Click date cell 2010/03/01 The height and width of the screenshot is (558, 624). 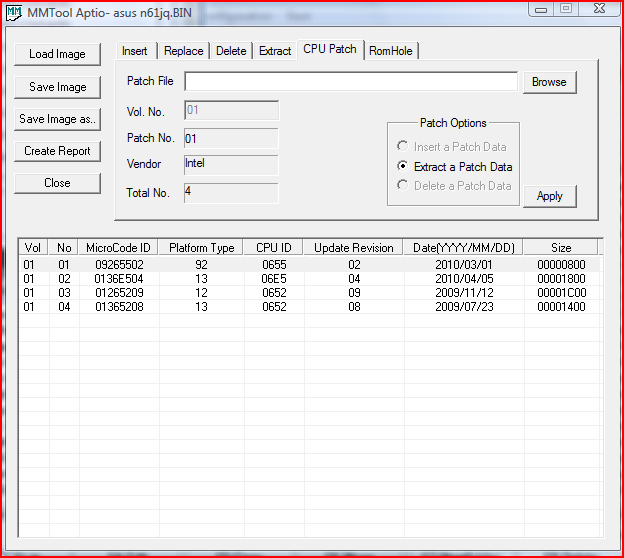(x=464, y=265)
